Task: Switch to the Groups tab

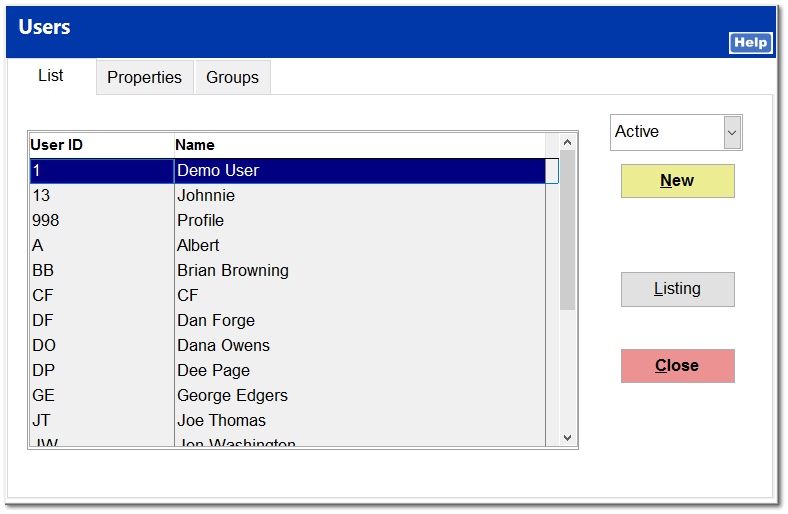Action: coord(232,77)
